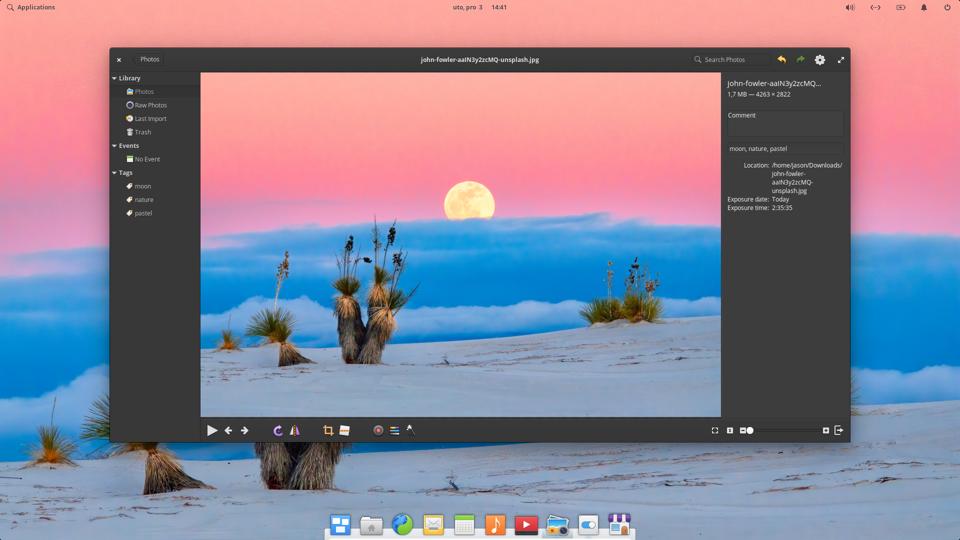Zoom photo to fit the window
The width and height of the screenshot is (960, 540).
pyautogui.click(x=715, y=430)
